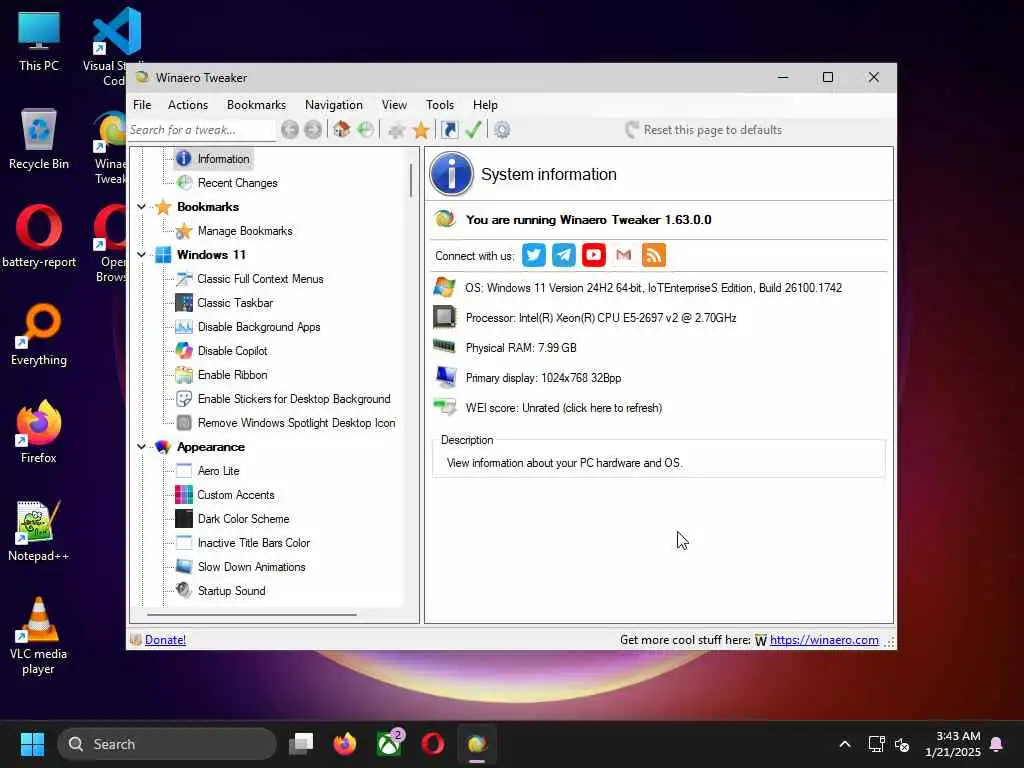Open the Telegram social link icon
The image size is (1024, 768).
coord(564,255)
